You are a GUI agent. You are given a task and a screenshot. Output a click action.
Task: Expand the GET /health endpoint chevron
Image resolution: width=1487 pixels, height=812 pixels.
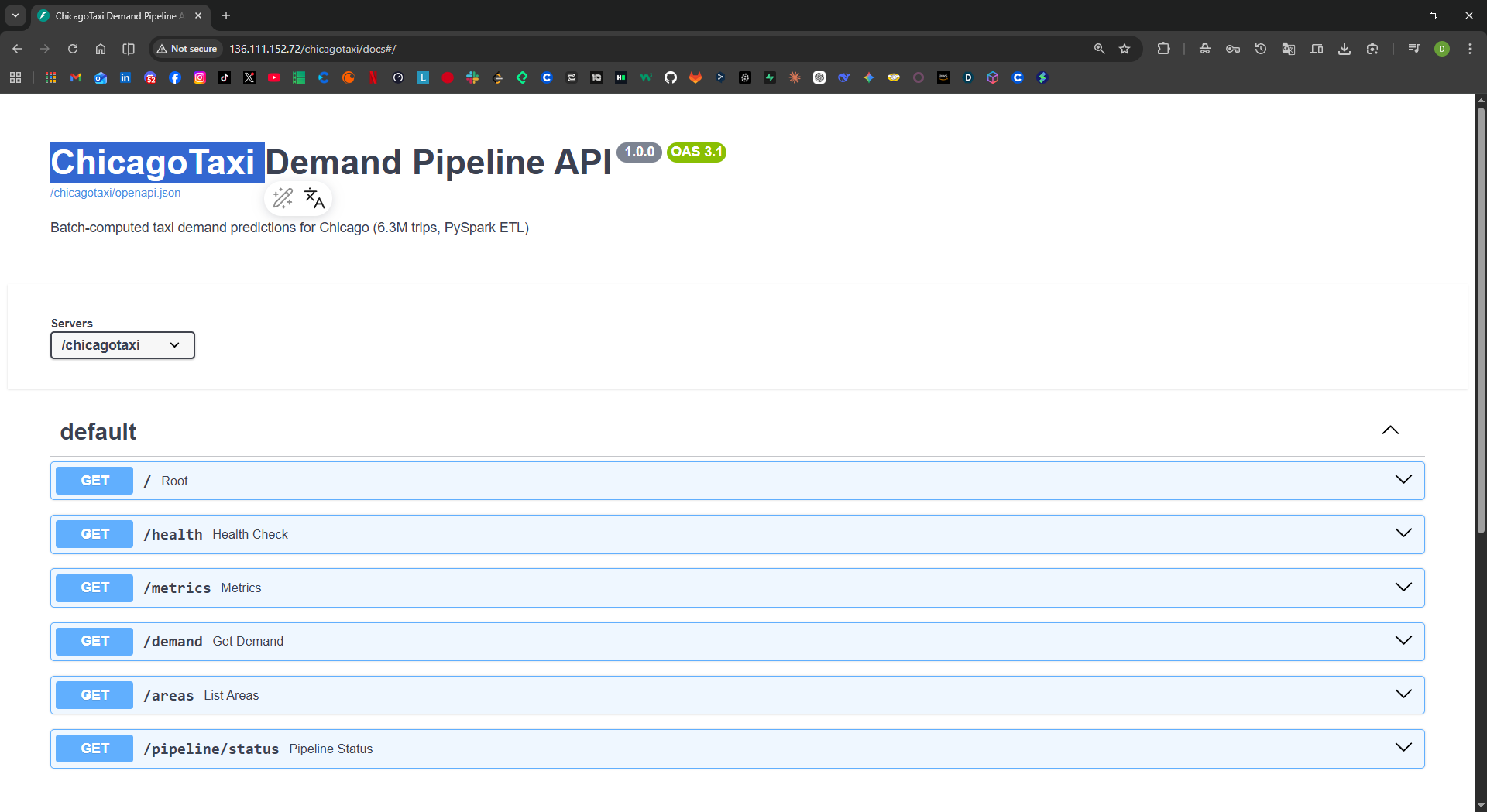[x=1403, y=533]
